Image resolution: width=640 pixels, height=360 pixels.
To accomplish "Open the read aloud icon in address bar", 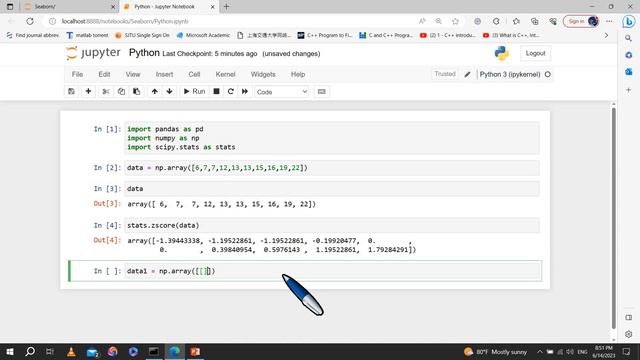I will click(422, 21).
